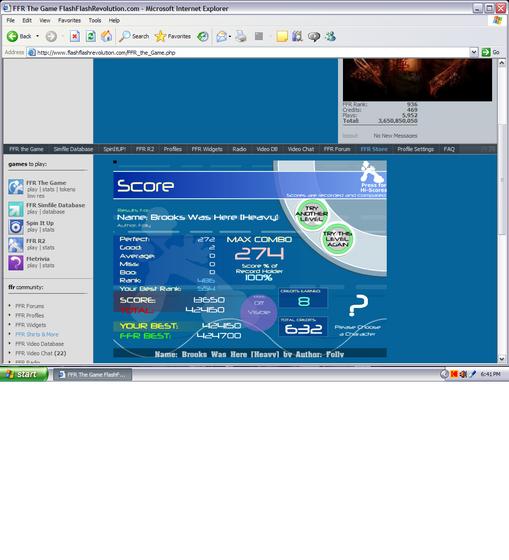
Task: Open the Simfile Database nav tab
Action: [x=73, y=149]
